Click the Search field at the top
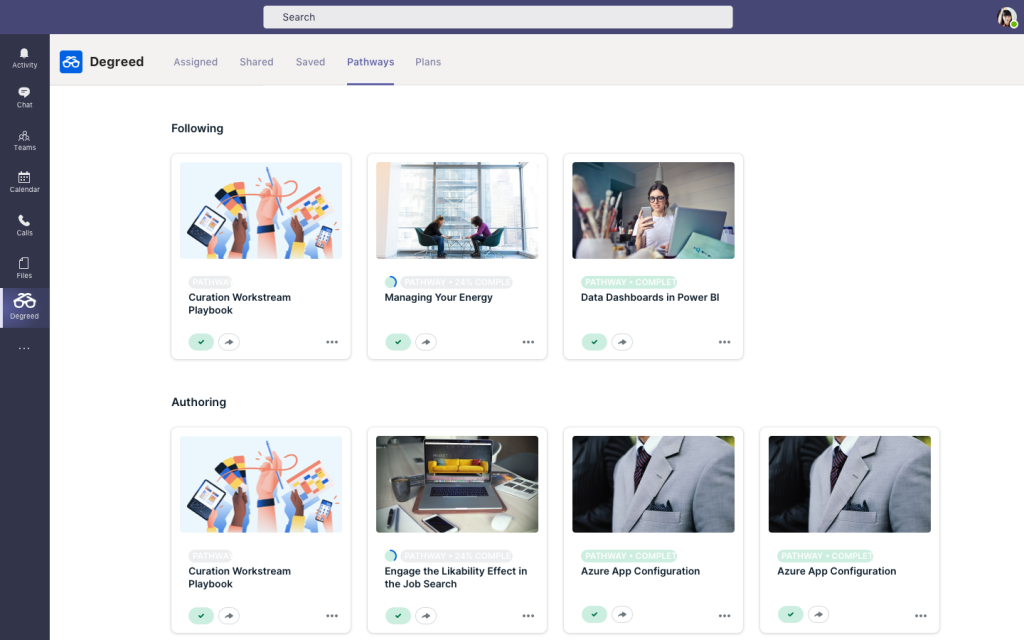The width and height of the screenshot is (1024, 640). pos(498,17)
